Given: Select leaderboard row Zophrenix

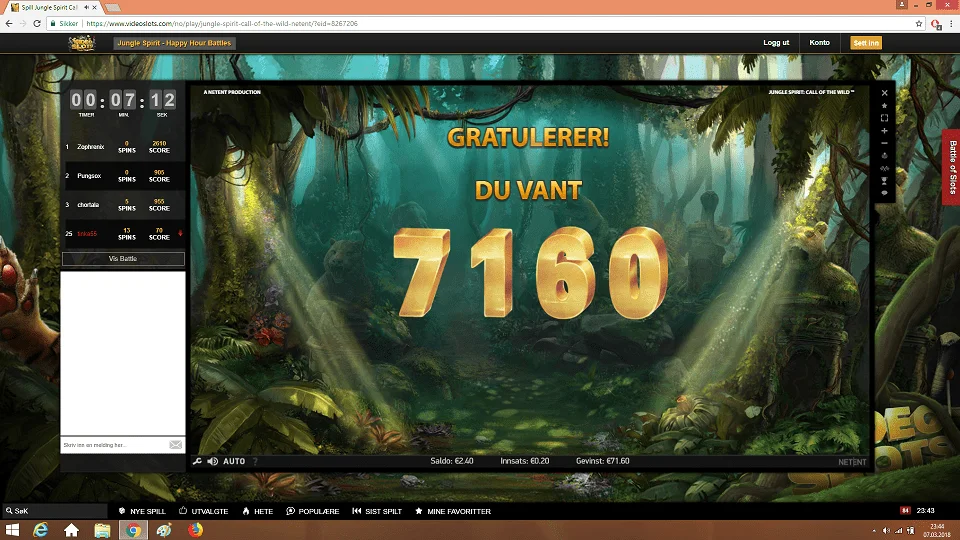Looking at the screenshot, I should click(x=123, y=147).
